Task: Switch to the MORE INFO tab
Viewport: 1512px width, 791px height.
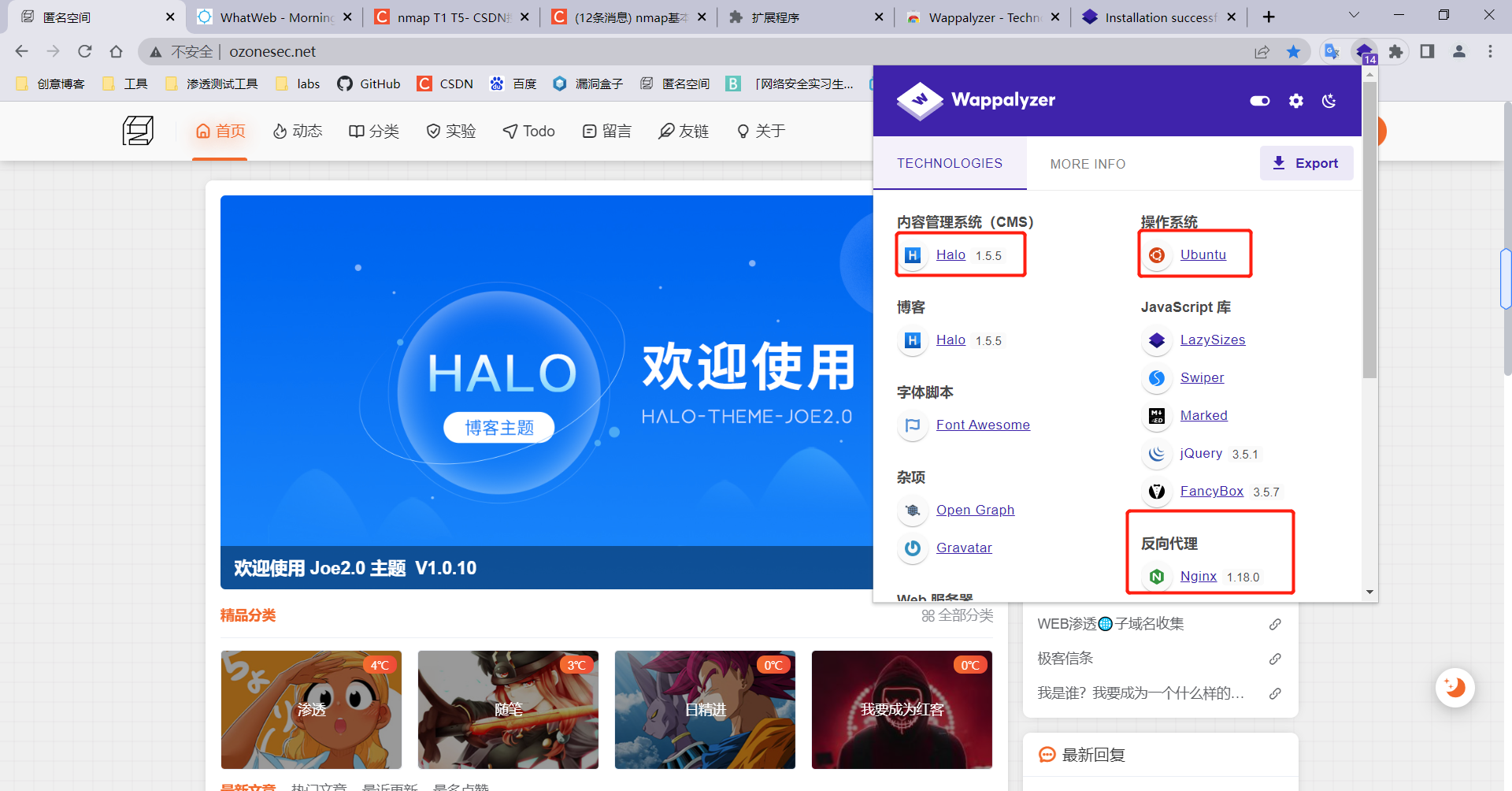Action: (1088, 164)
